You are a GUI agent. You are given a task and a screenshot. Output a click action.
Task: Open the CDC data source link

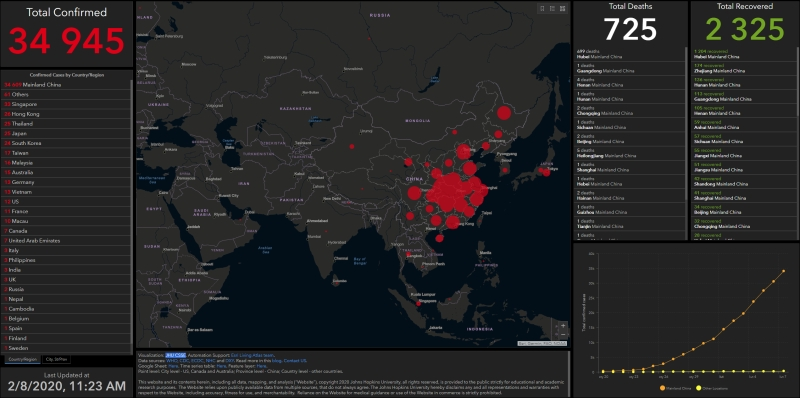183,361
